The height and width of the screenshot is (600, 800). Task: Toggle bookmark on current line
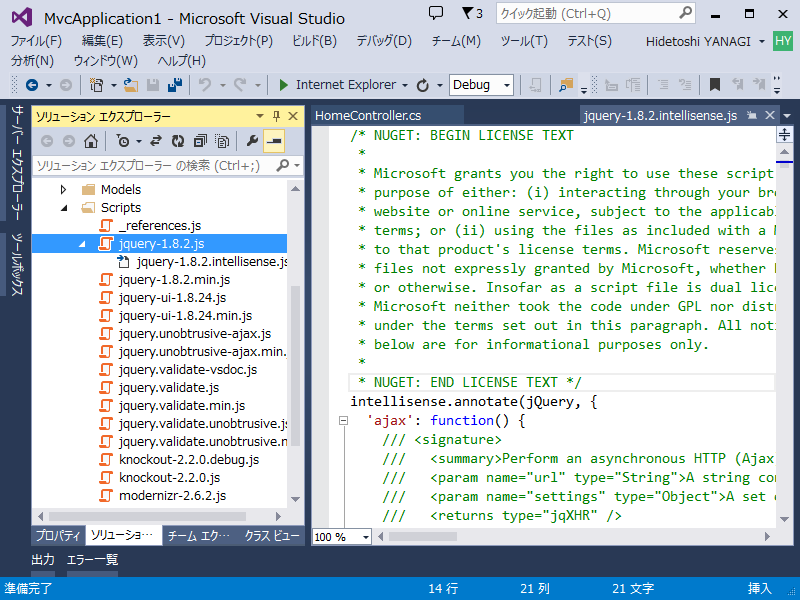[x=715, y=85]
